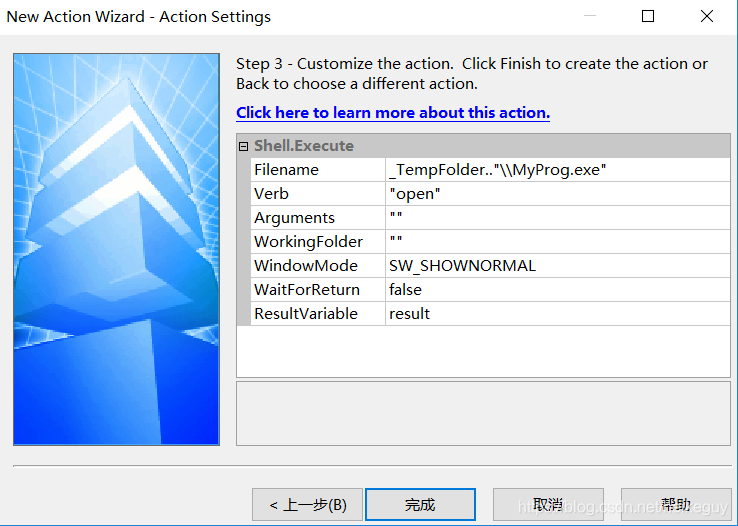Select the WindowMode property label
This screenshot has height=526, width=738.
pos(318,266)
